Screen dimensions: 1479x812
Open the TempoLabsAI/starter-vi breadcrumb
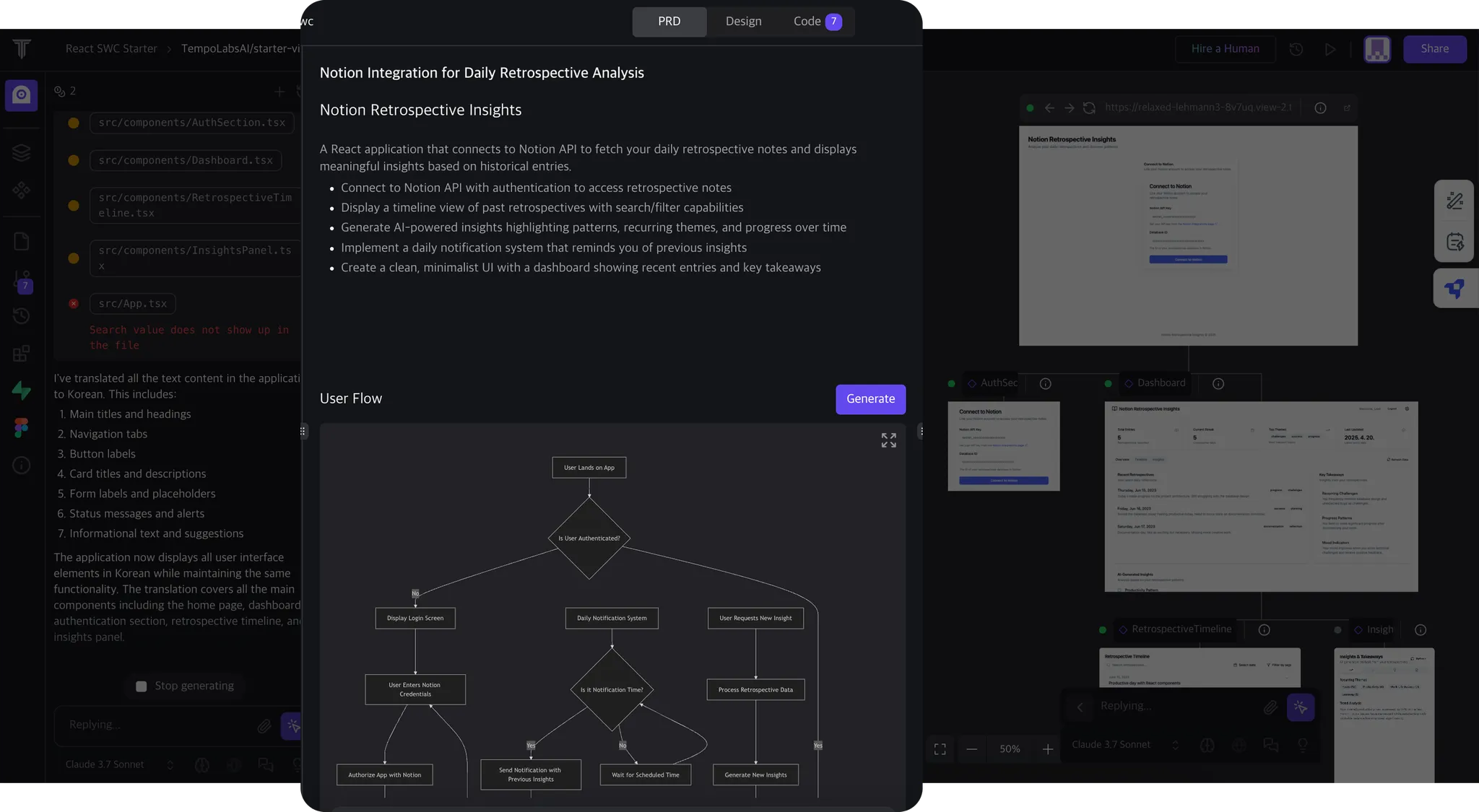240,49
